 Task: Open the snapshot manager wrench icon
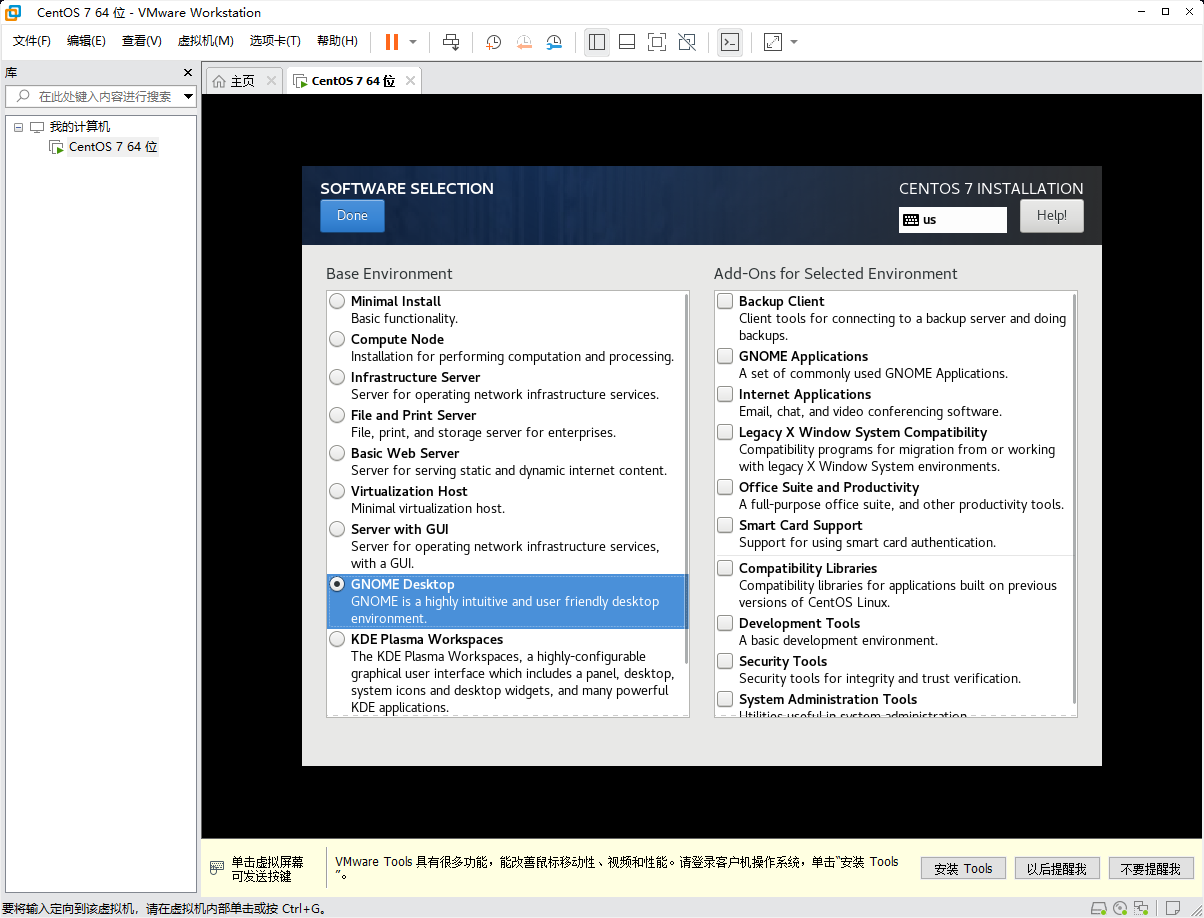(x=554, y=41)
